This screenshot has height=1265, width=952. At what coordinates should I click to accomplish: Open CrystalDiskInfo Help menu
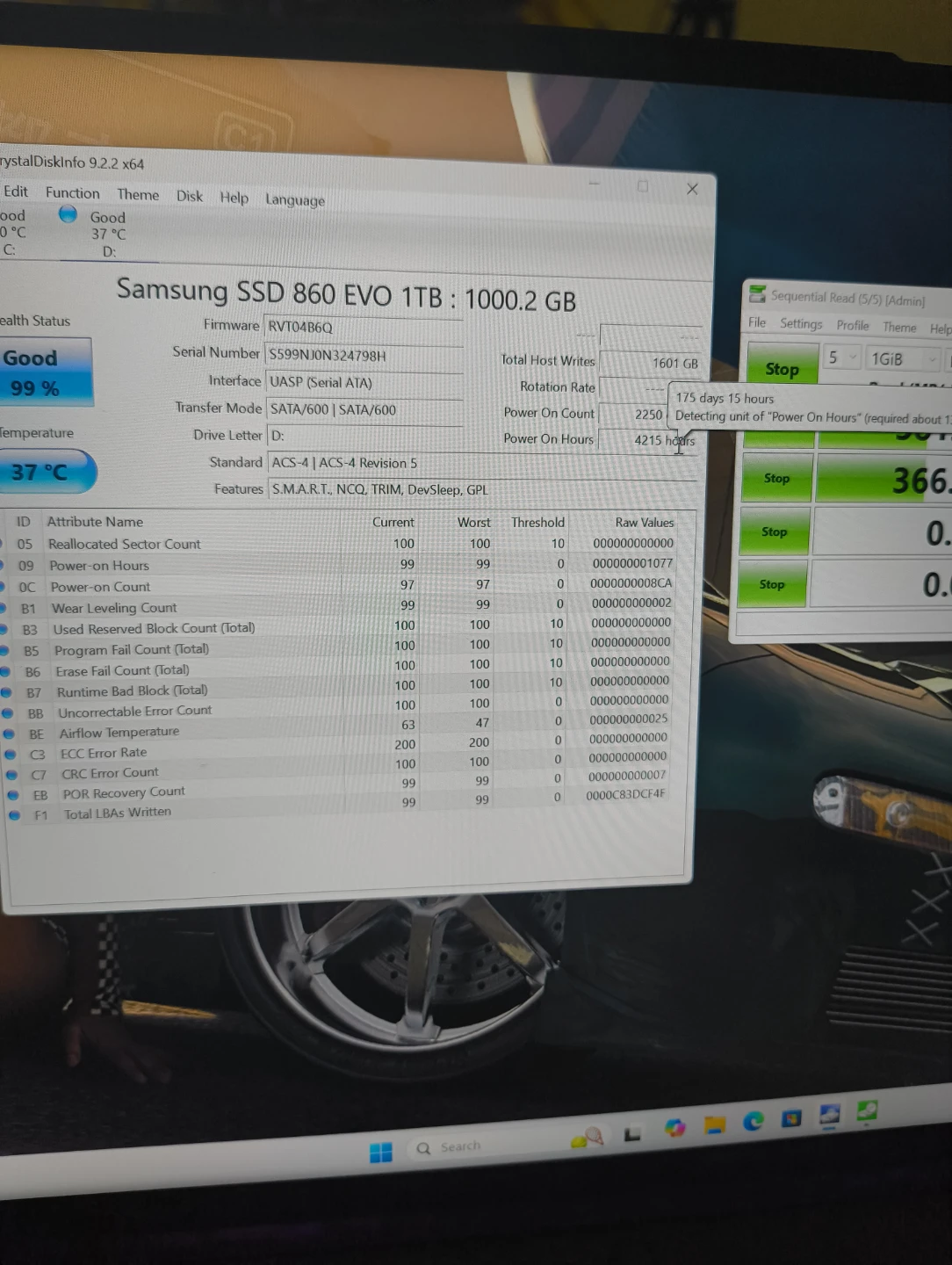(x=234, y=198)
